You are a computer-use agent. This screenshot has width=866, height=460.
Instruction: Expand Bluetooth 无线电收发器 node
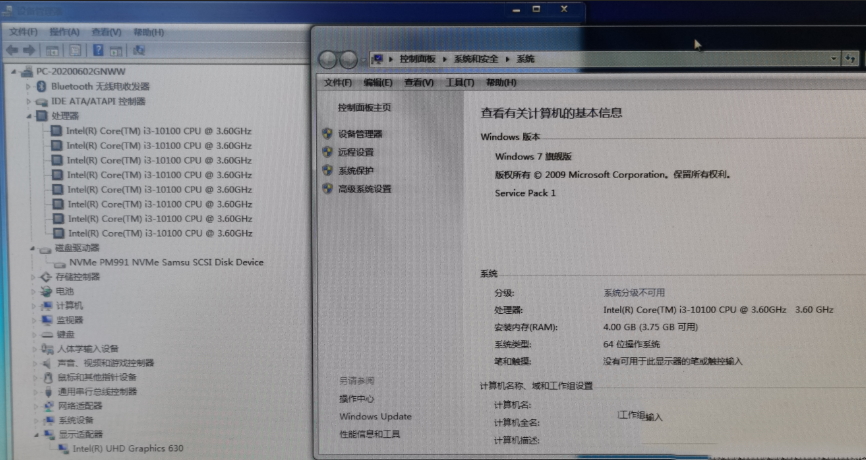coord(28,87)
